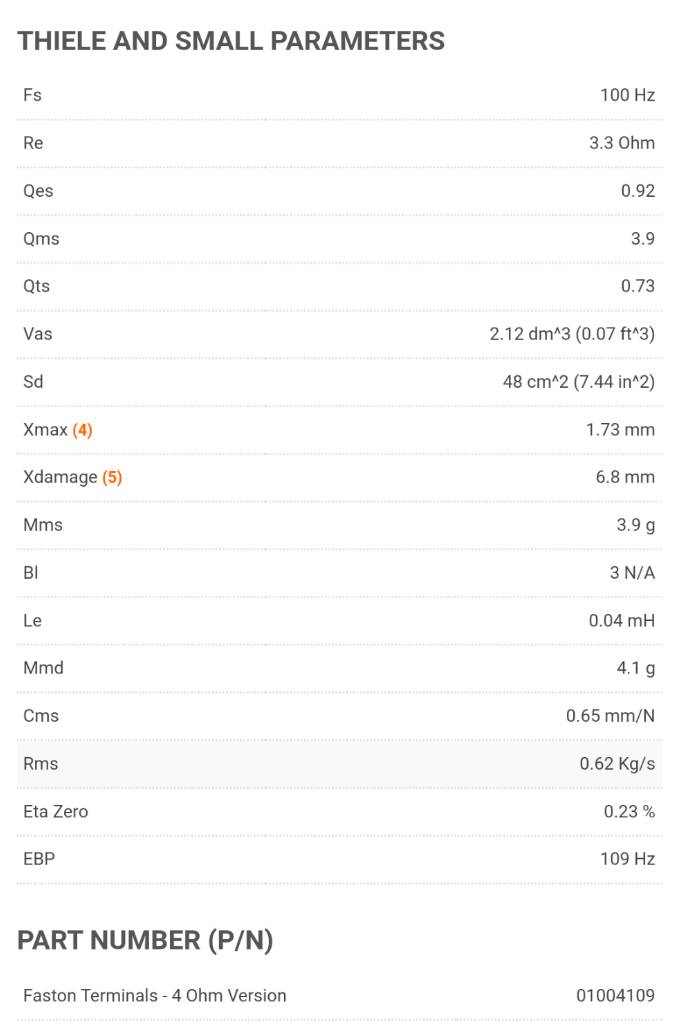This screenshot has width=680, height=1024.
Task: Select the Thiele and Small Parameters heading
Action: pyautogui.click(x=231, y=40)
